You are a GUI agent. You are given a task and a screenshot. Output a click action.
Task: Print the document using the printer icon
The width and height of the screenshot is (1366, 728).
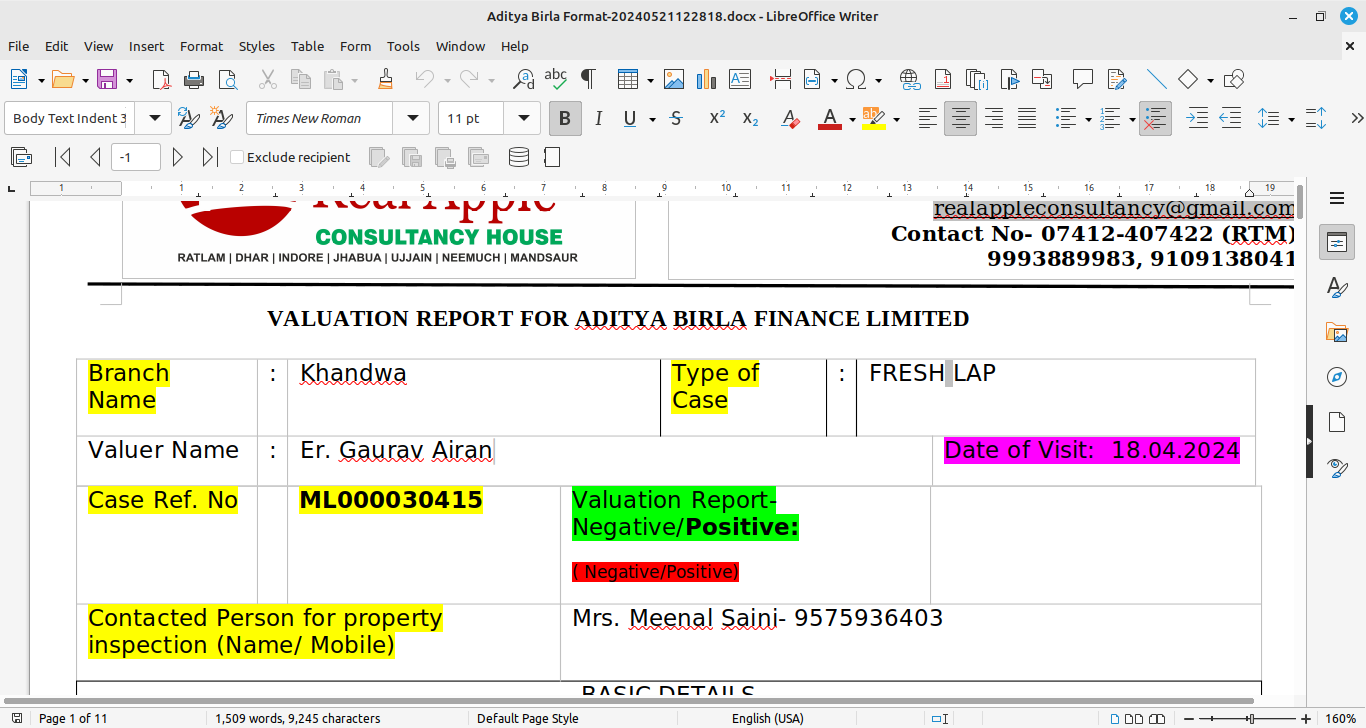(x=194, y=80)
